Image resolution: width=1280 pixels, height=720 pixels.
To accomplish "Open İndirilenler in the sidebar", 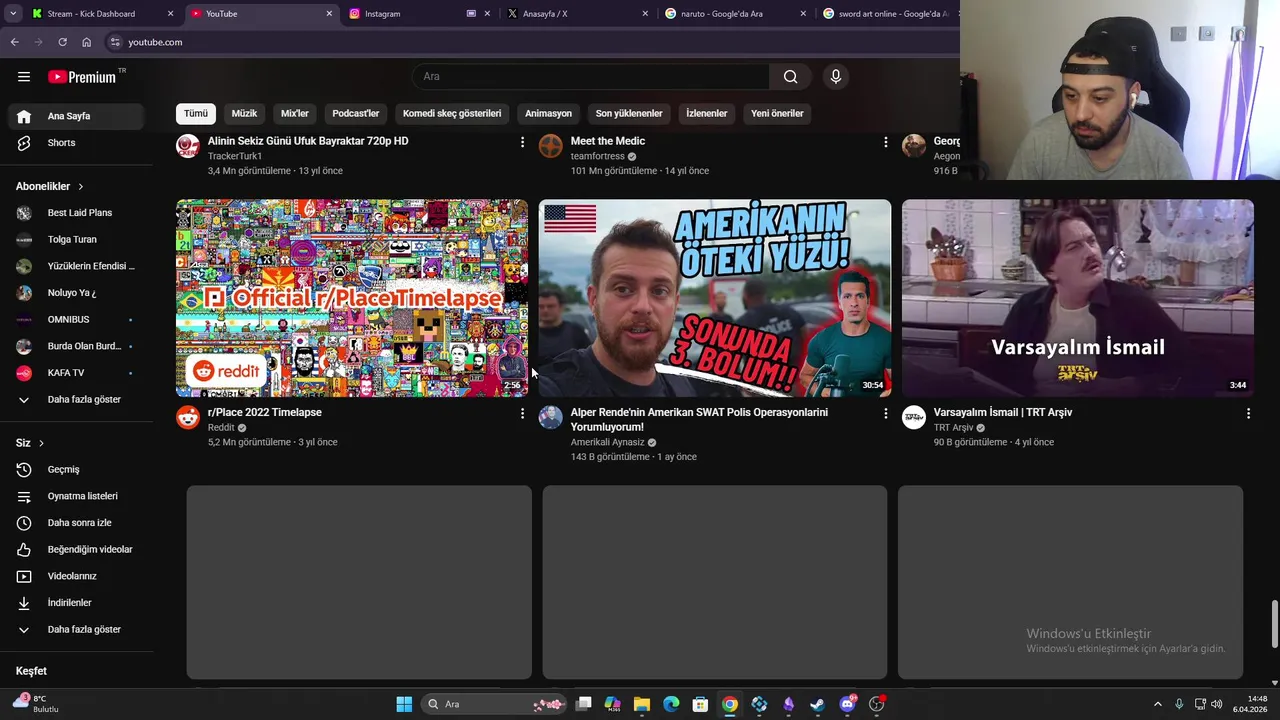I will point(77,603).
